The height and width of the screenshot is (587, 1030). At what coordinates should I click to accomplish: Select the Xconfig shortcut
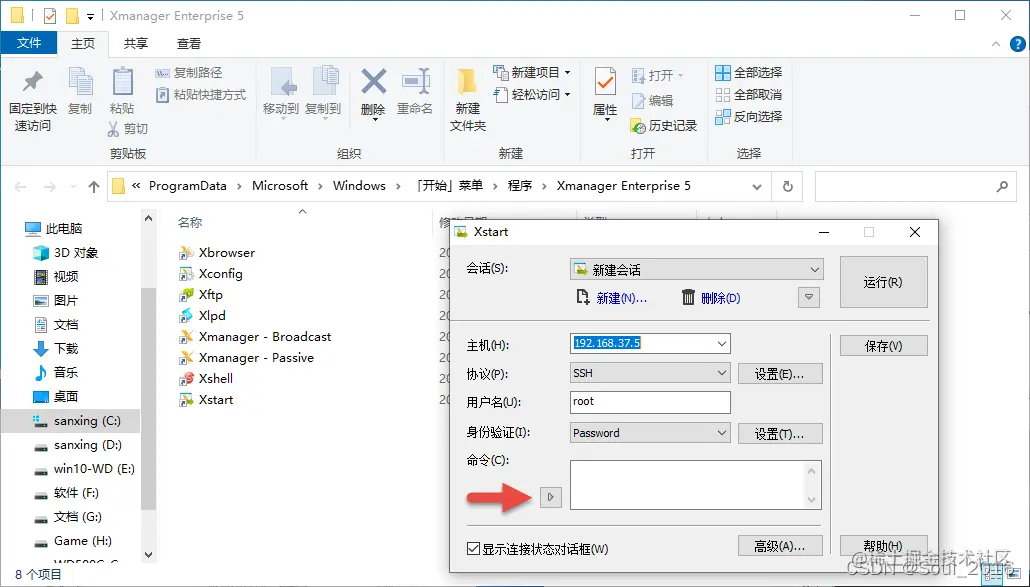tap(211, 274)
